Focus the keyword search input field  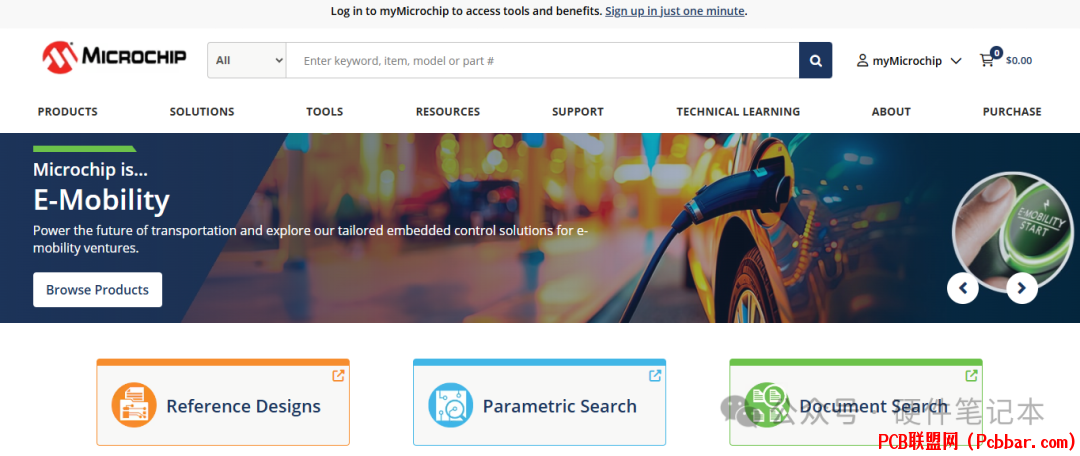(543, 61)
